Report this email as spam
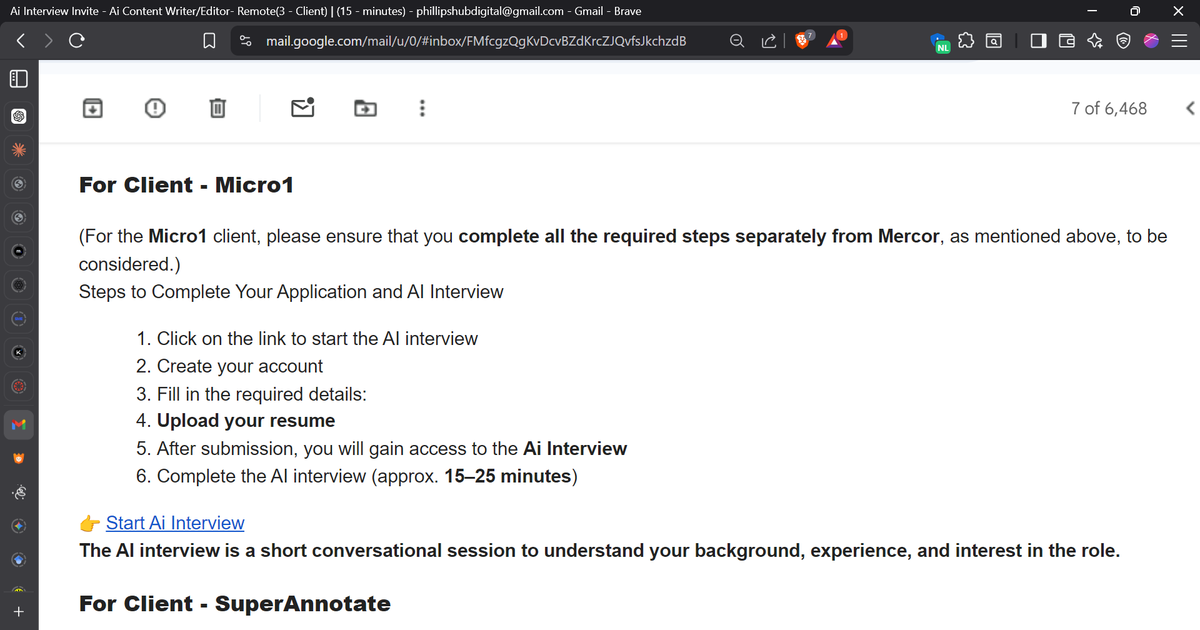Viewport: 1200px width, 630px height. click(x=155, y=108)
